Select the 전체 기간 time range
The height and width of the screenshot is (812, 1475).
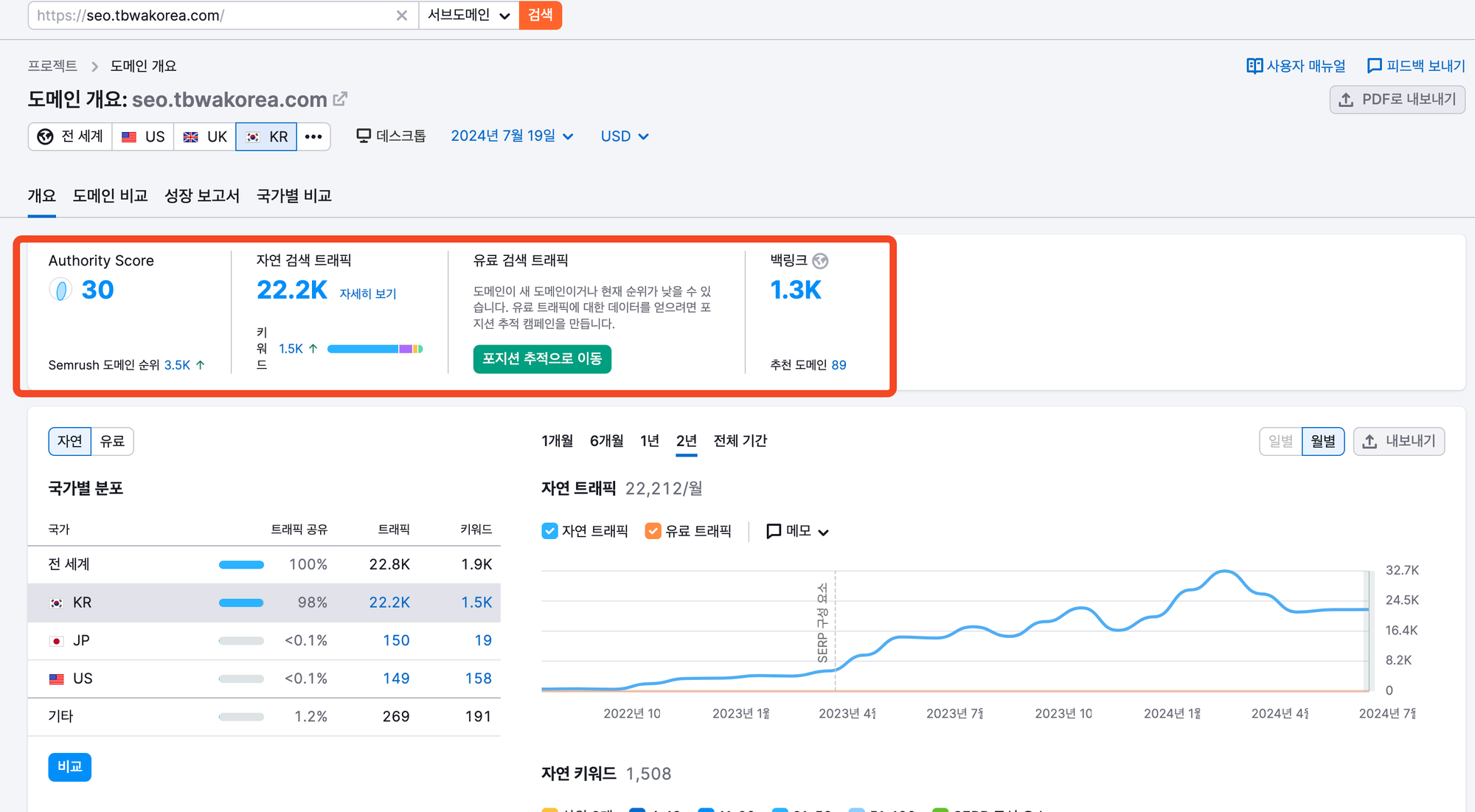click(x=740, y=441)
